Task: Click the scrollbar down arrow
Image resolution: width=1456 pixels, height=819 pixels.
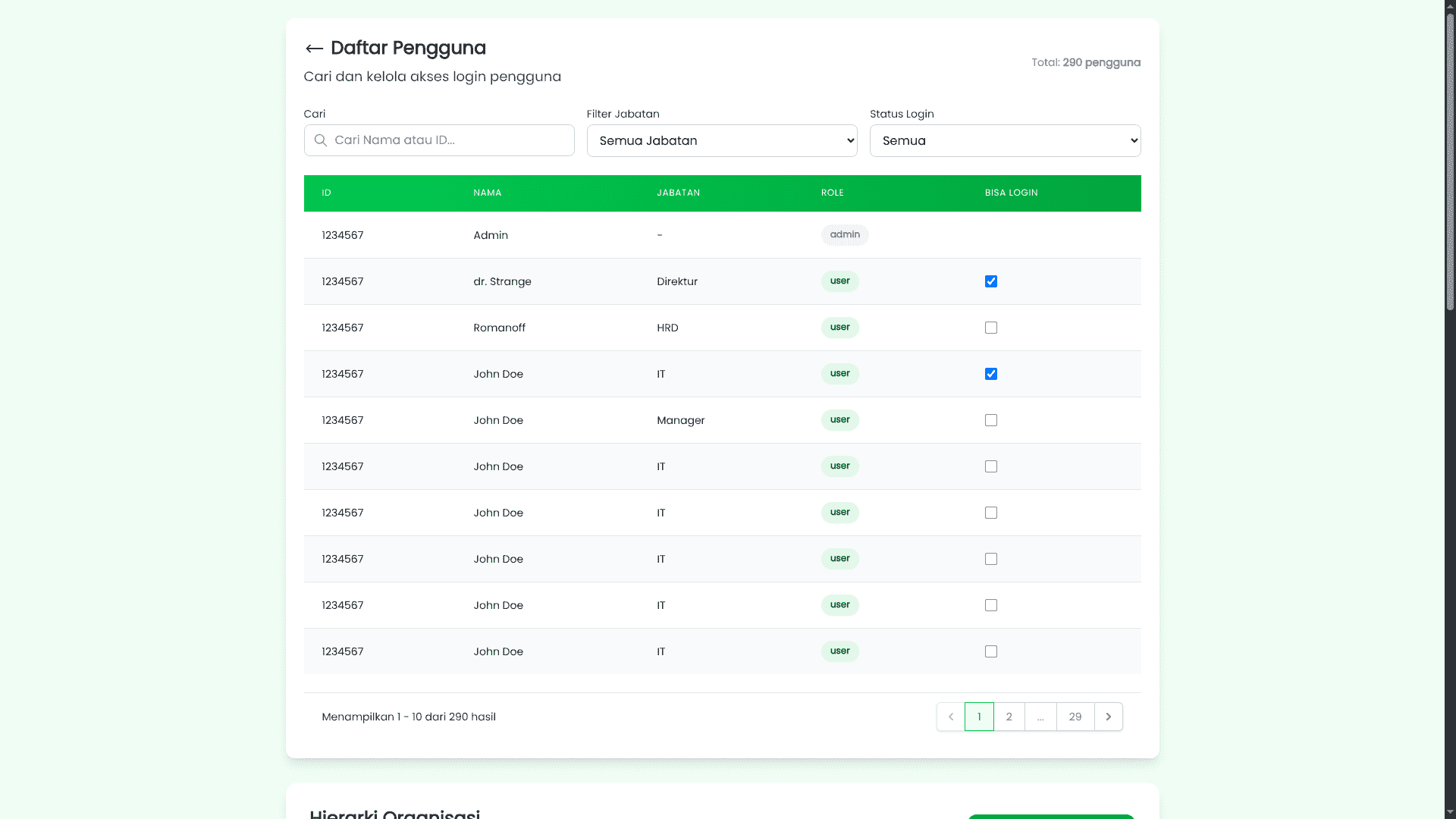Action: [1448, 813]
